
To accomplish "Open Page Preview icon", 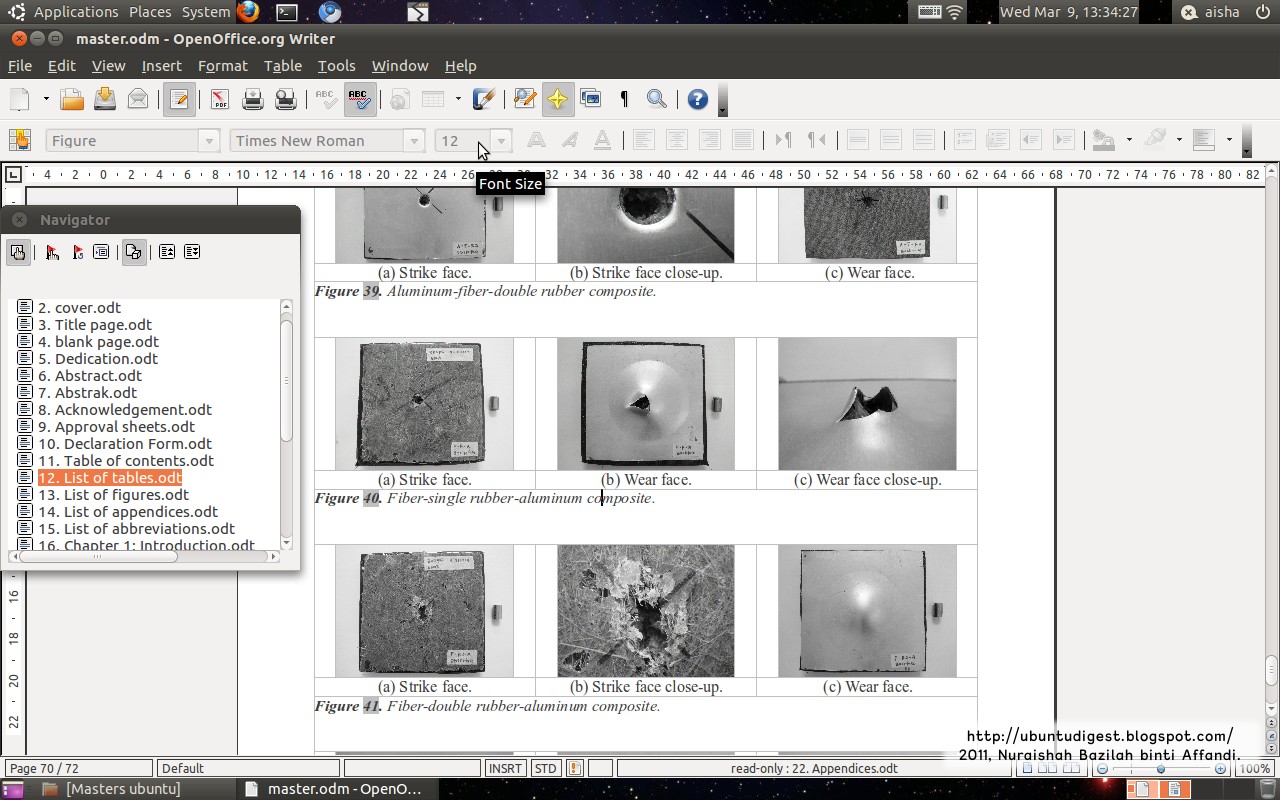I will click(286, 99).
